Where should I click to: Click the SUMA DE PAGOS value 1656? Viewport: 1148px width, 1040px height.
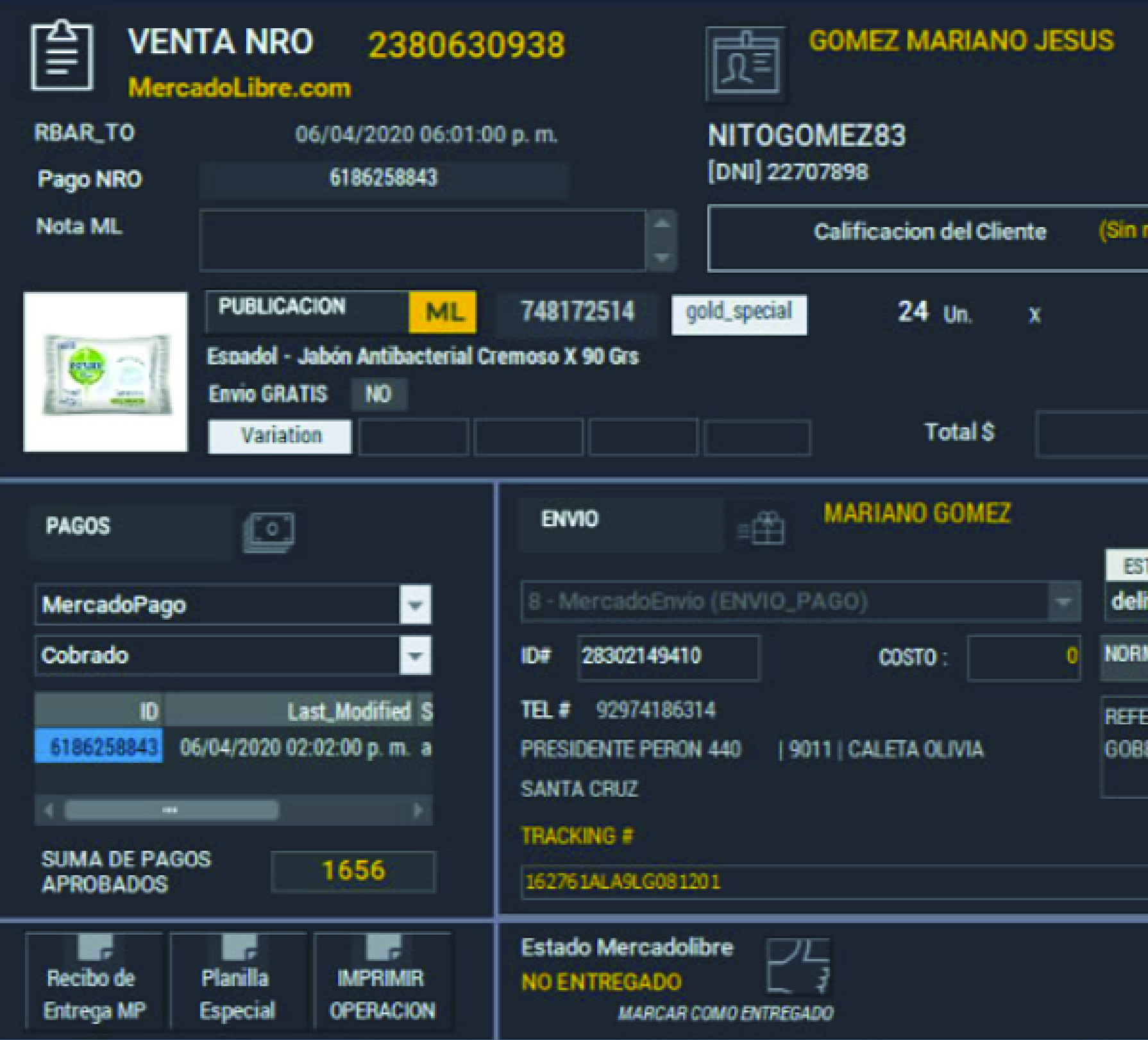353,871
